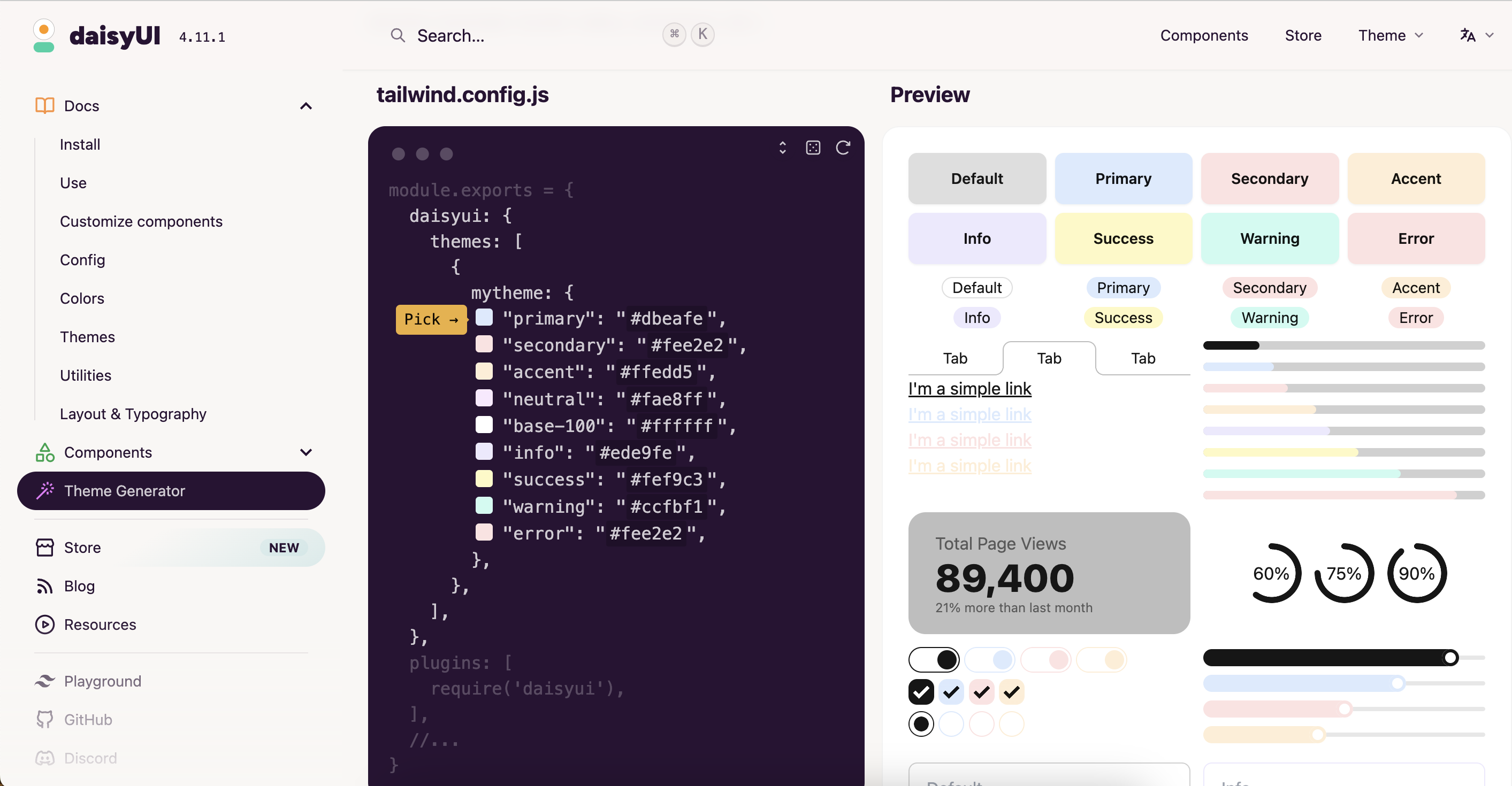Click the GitHub icon in the sidebar
The width and height of the screenshot is (1512, 786).
[45, 719]
